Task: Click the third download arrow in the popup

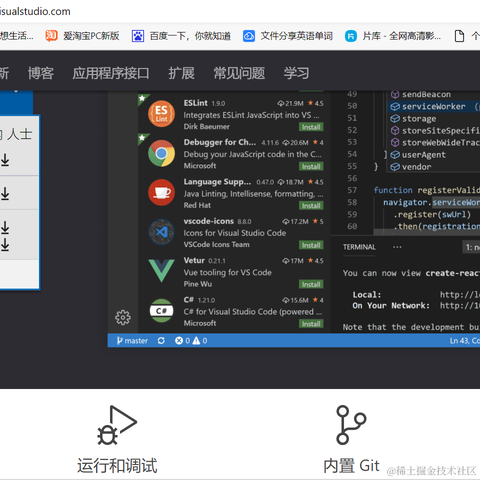Action: [x=5, y=227]
